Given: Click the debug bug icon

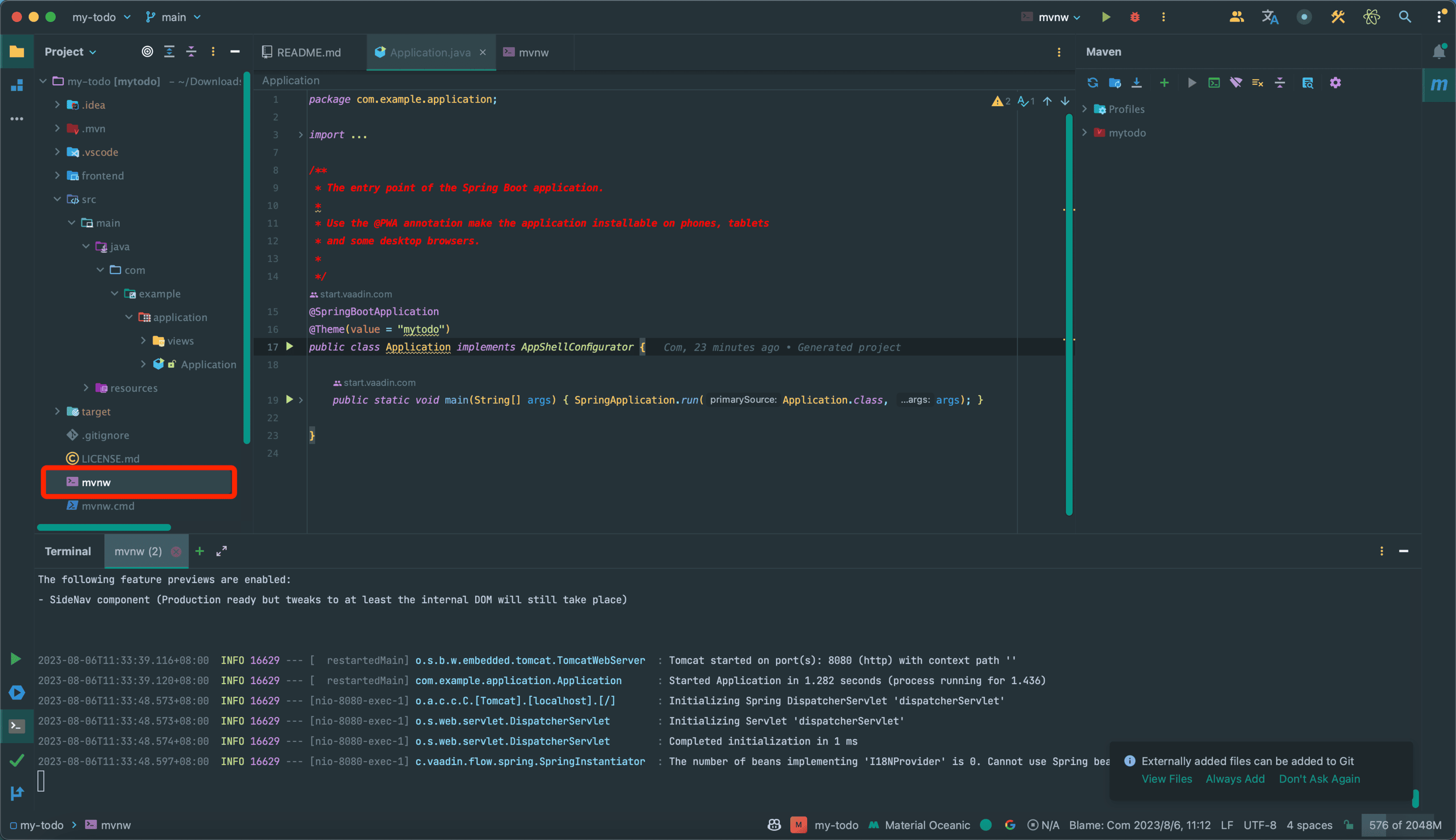Looking at the screenshot, I should pyautogui.click(x=1134, y=17).
